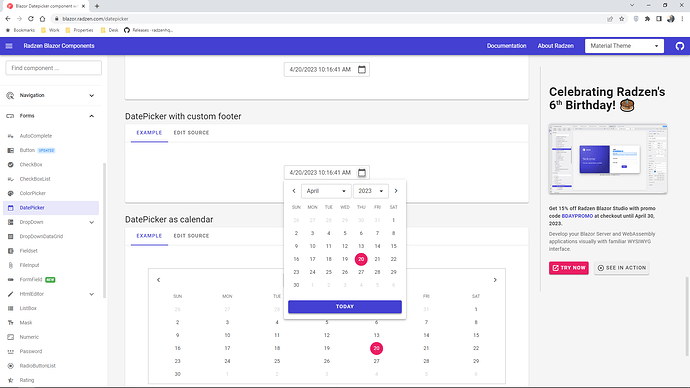This screenshot has width=690, height=388.
Task: Click the Find component search field
Action: click(53, 68)
